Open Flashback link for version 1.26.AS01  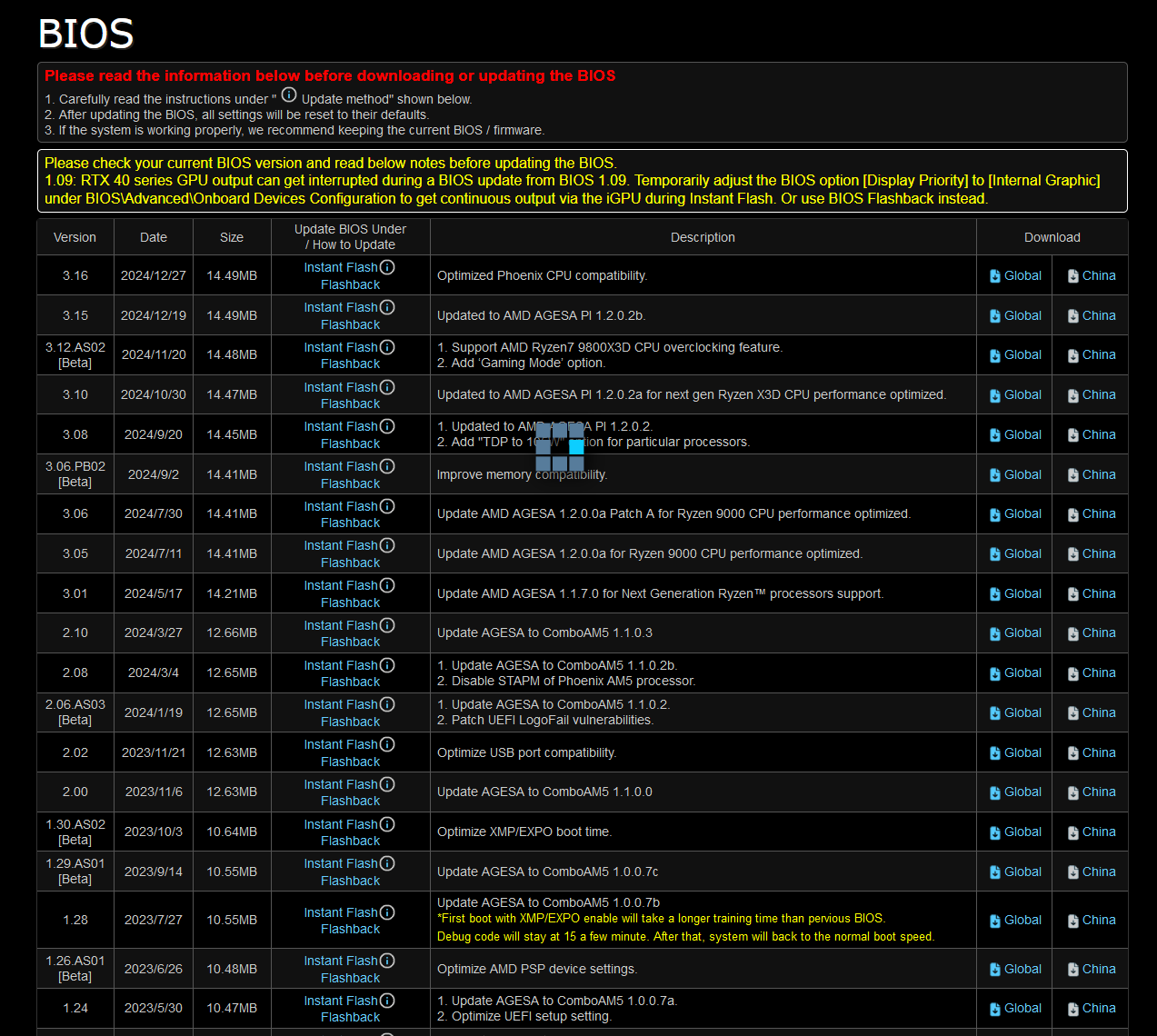350,978
